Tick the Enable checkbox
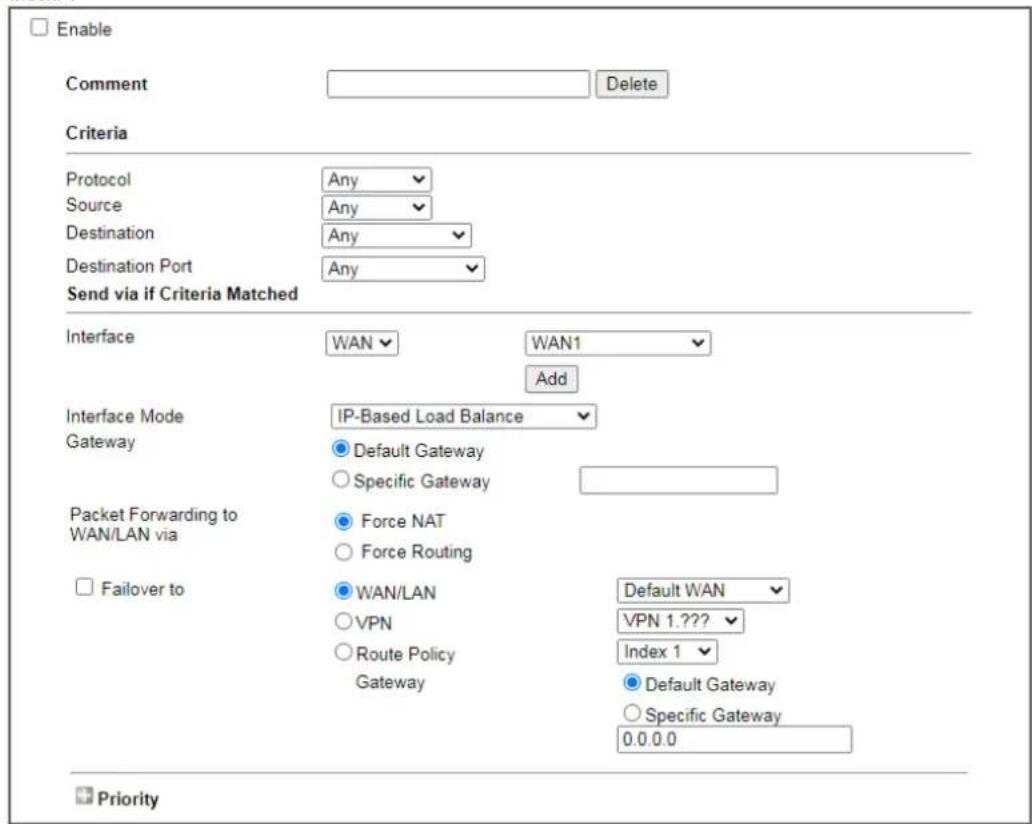Screen dimensions: 1032x824 coord(39,28)
